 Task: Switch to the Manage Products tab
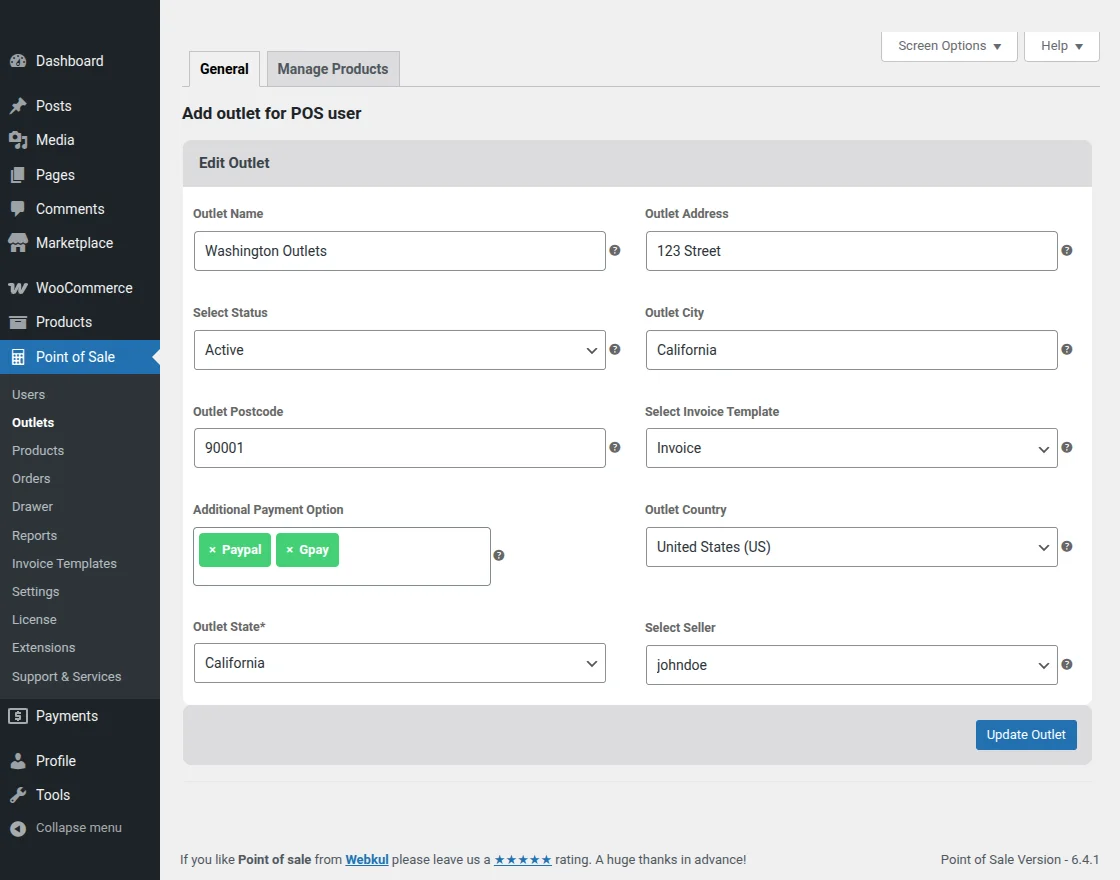(x=333, y=69)
